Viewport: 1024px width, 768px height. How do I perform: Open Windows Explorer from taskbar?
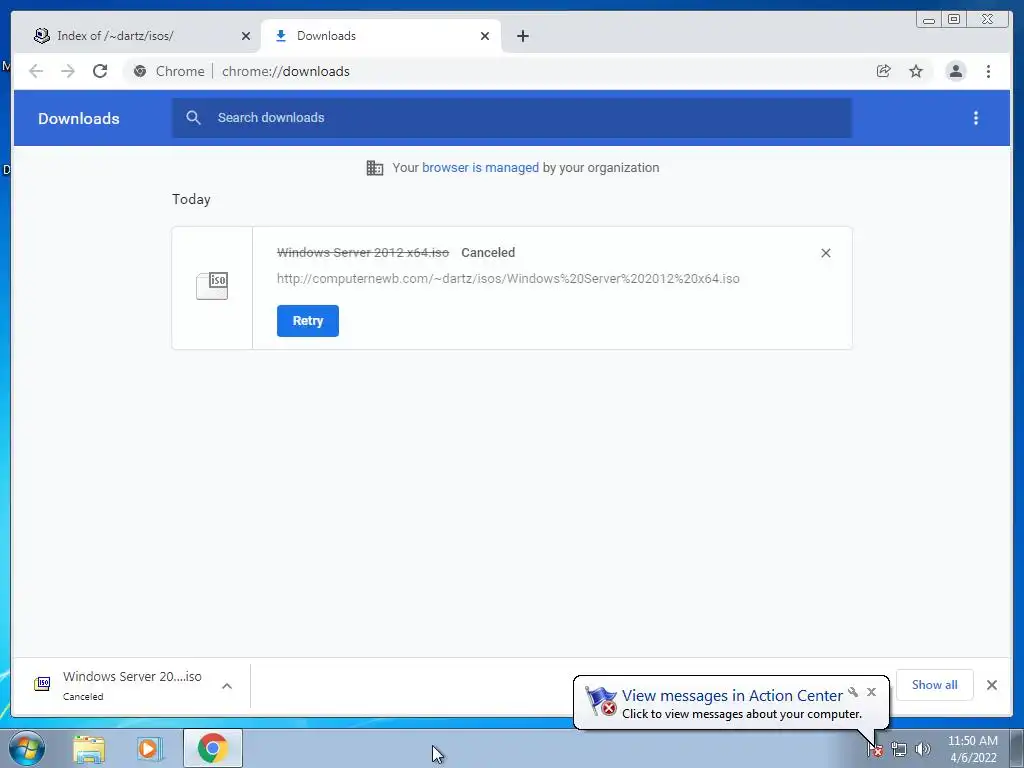pyautogui.click(x=89, y=748)
